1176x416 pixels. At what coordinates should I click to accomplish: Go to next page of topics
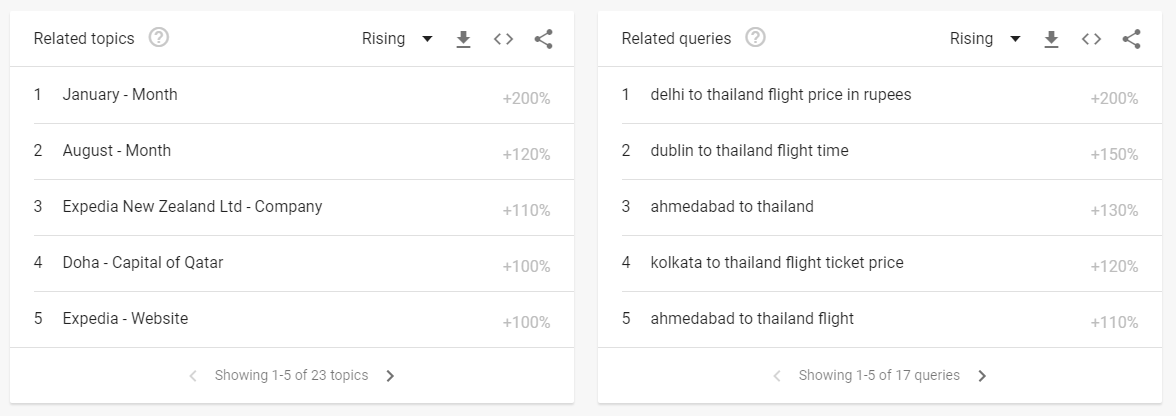click(x=390, y=376)
